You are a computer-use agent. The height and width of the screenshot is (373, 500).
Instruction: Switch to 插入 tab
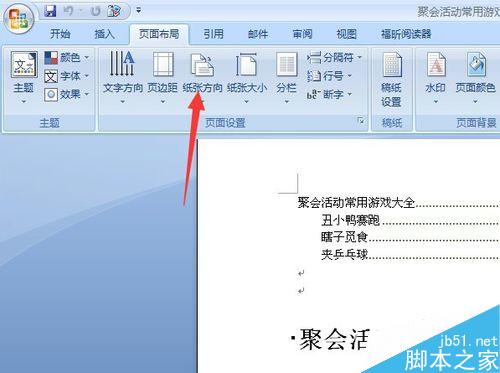[x=104, y=34]
